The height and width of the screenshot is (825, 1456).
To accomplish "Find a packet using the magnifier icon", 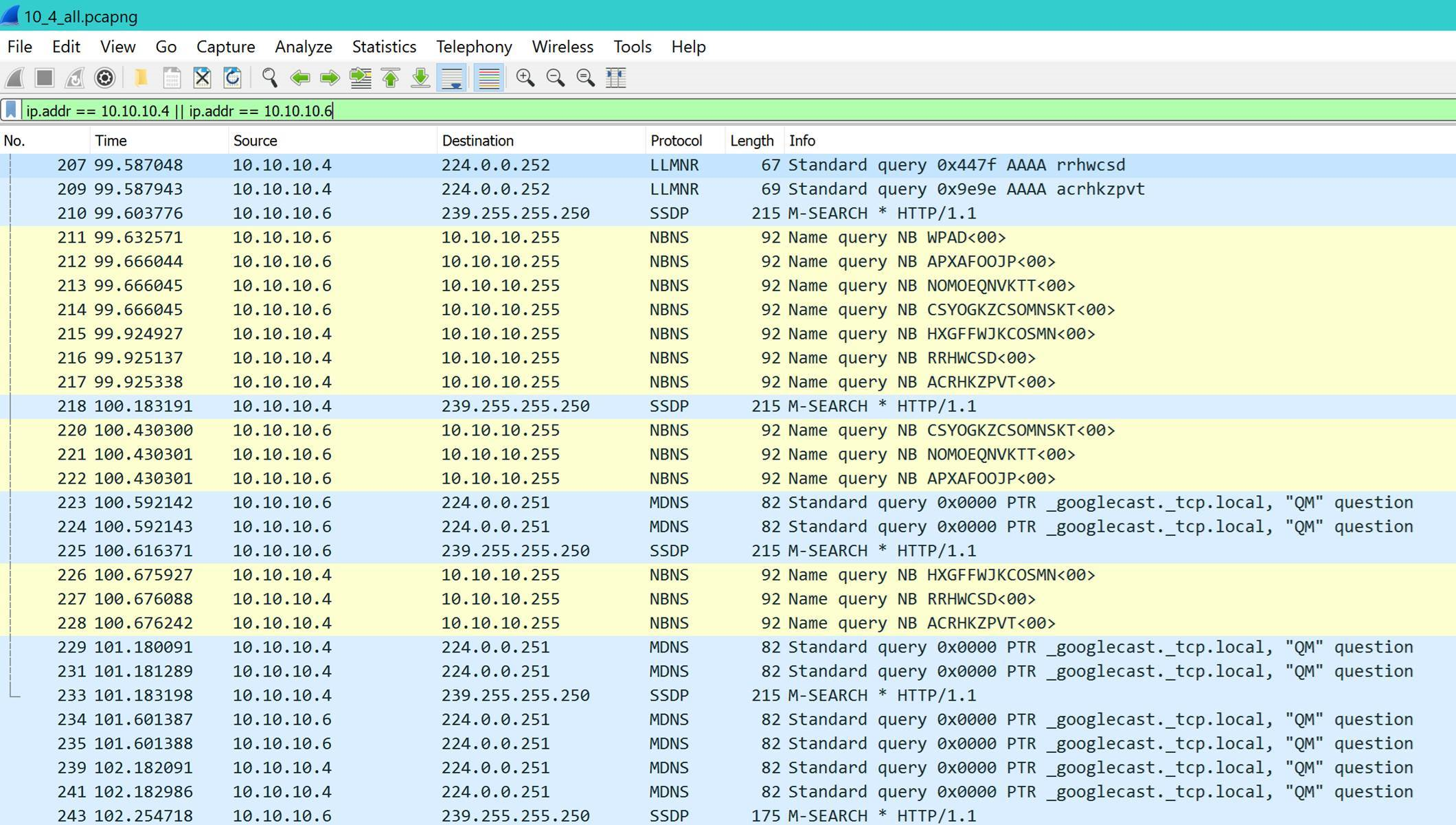I will [x=271, y=78].
